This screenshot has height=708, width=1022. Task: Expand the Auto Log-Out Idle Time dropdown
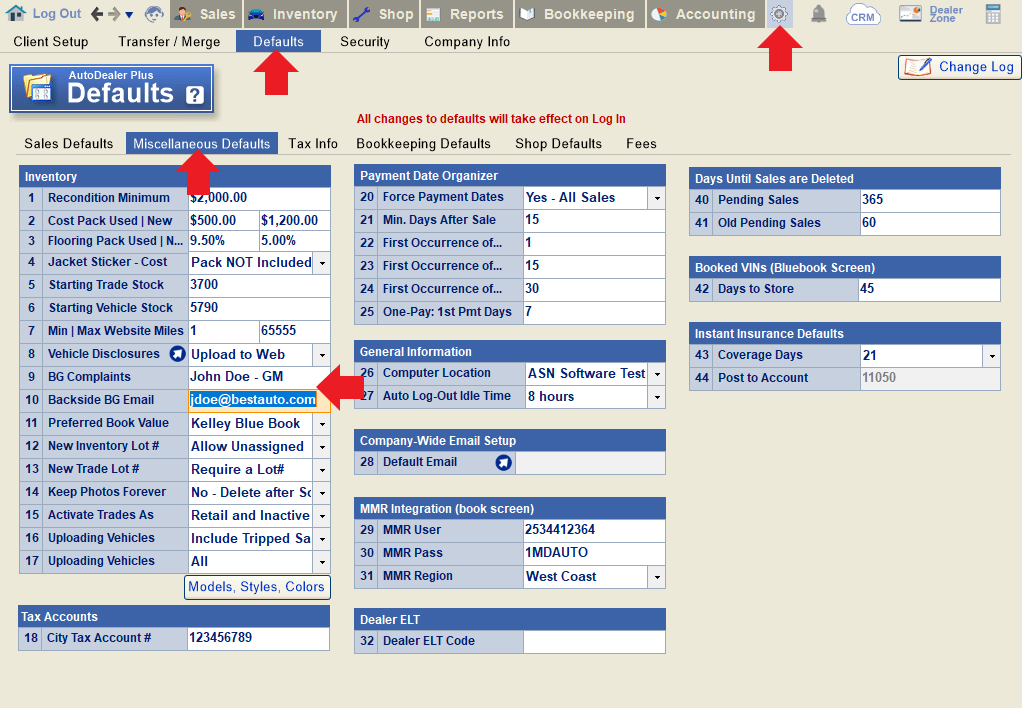click(657, 397)
